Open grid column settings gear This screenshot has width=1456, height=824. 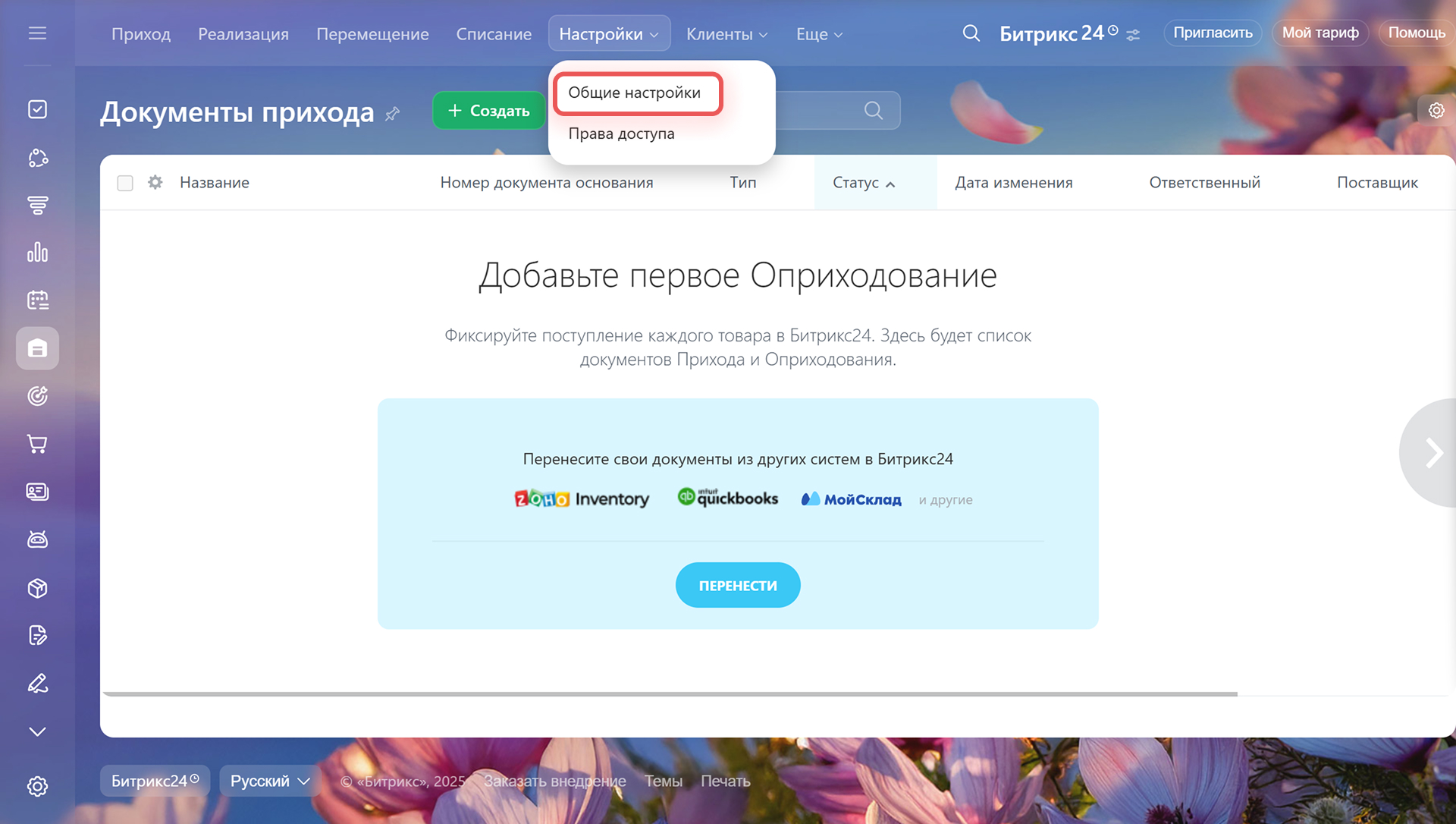click(155, 182)
